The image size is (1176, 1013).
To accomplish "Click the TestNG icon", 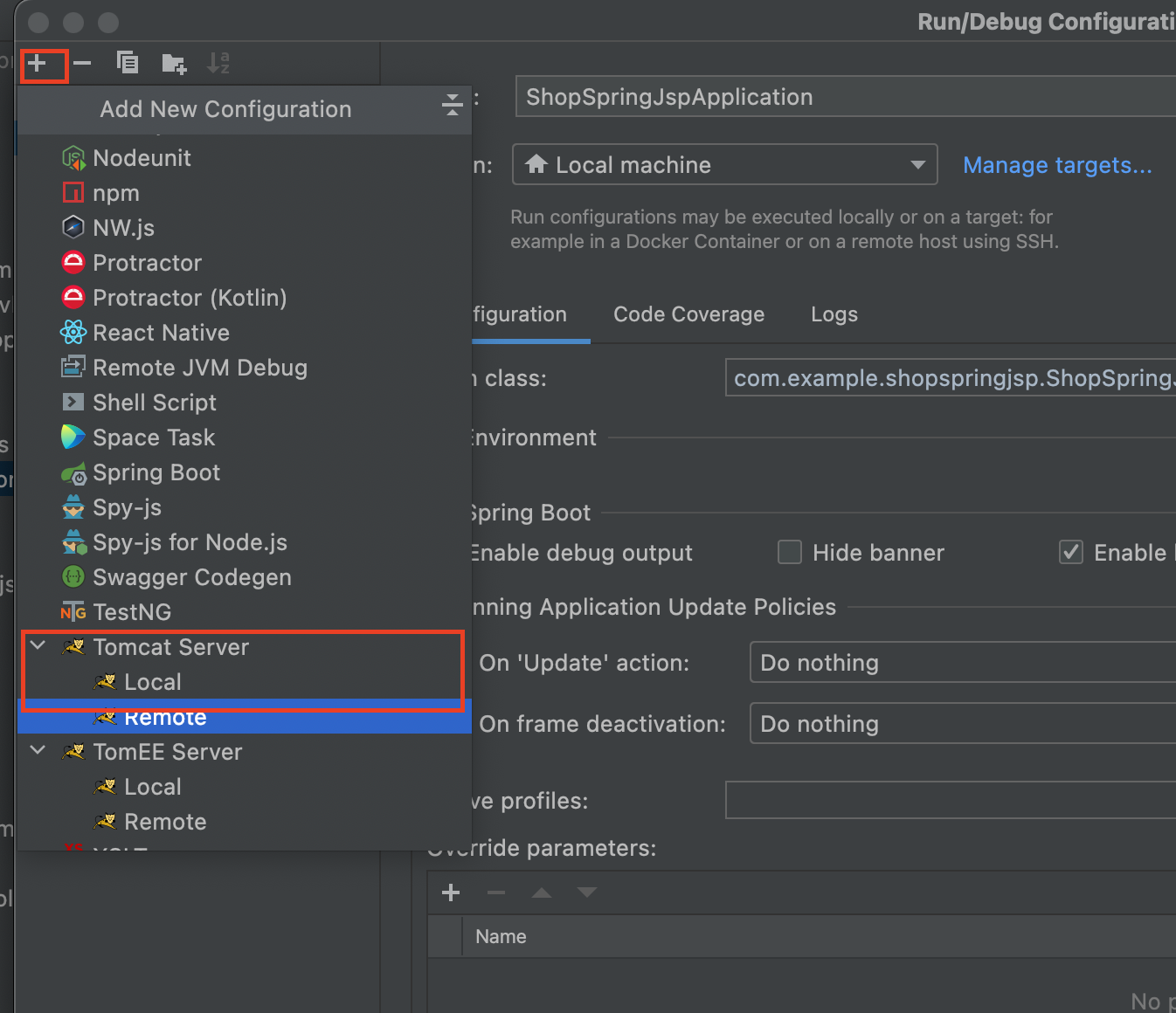I will 73,612.
